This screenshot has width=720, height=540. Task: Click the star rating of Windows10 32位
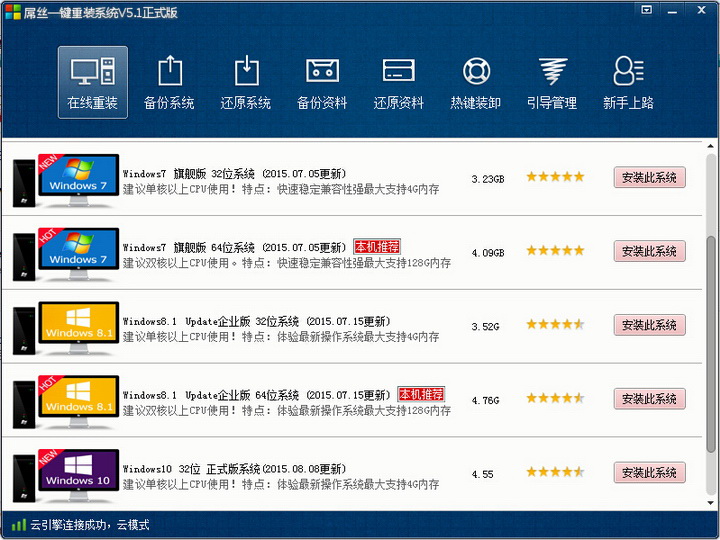[x=555, y=472]
